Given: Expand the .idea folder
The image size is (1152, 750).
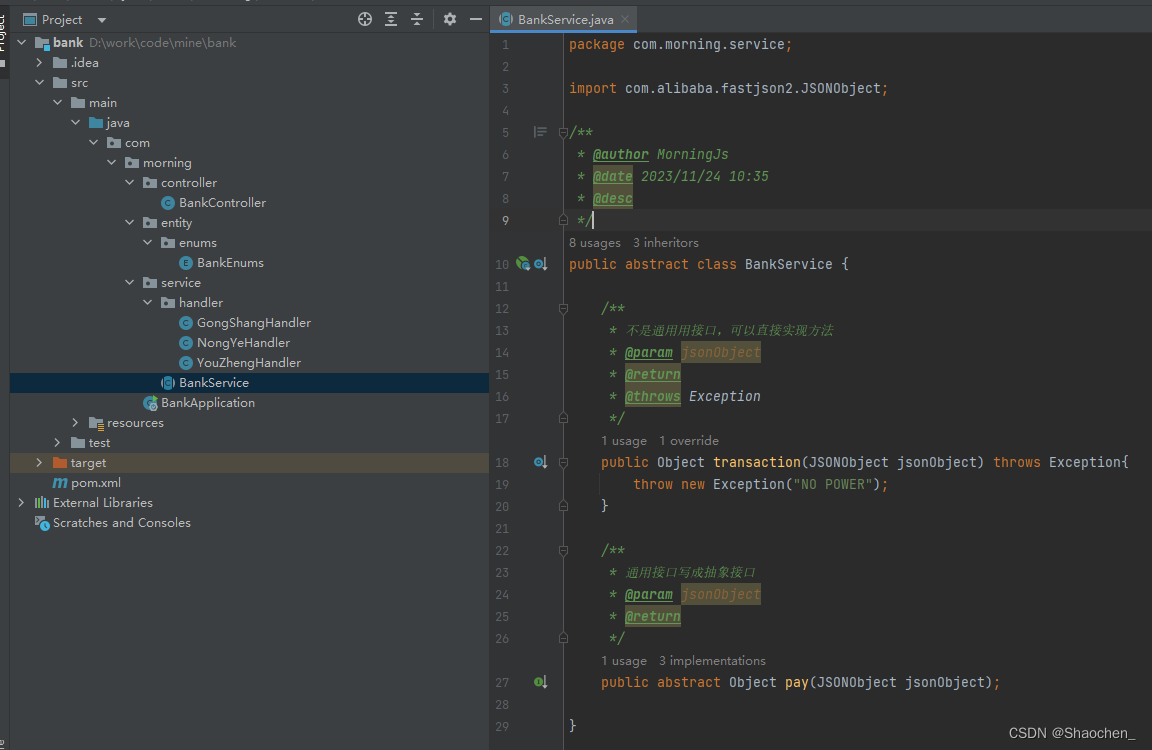Looking at the screenshot, I should pyautogui.click(x=40, y=62).
